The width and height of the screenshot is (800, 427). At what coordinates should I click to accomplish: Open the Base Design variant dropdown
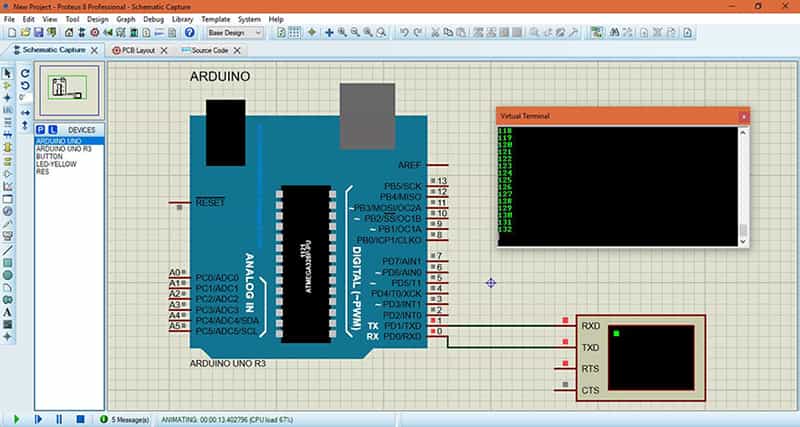(235, 33)
